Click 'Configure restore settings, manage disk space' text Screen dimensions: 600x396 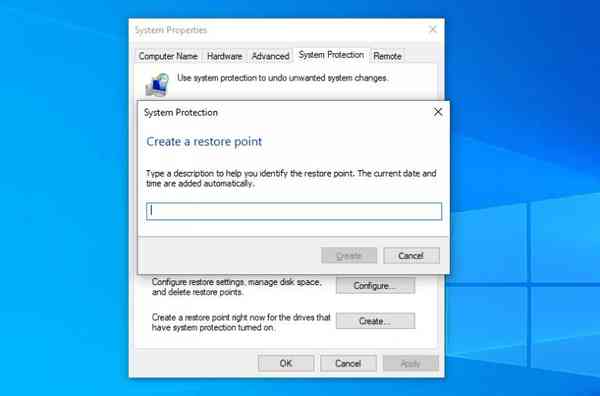pos(236,287)
